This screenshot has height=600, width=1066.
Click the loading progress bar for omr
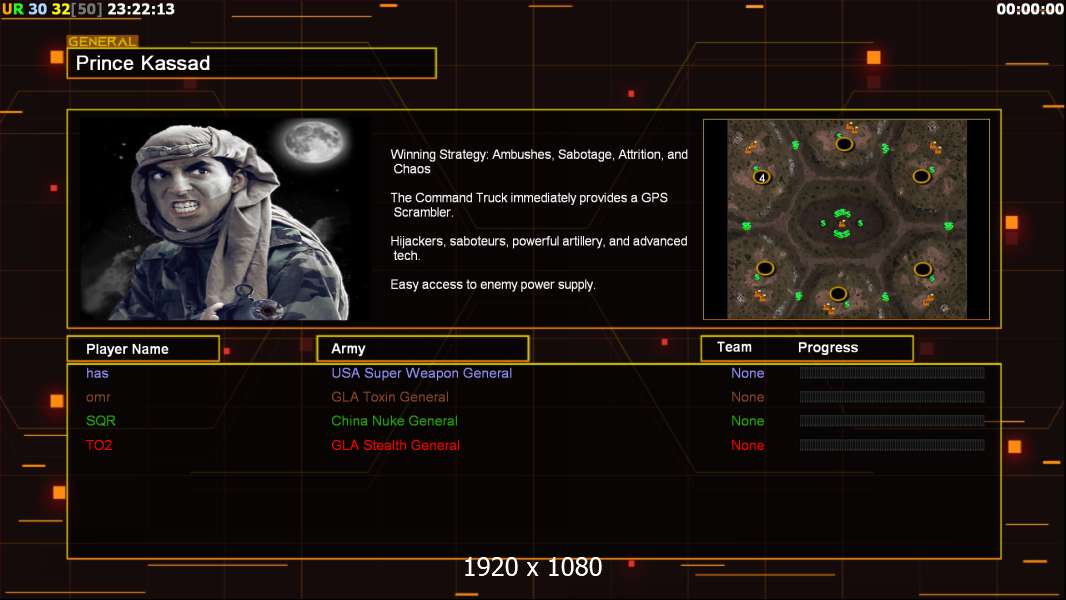coord(892,397)
